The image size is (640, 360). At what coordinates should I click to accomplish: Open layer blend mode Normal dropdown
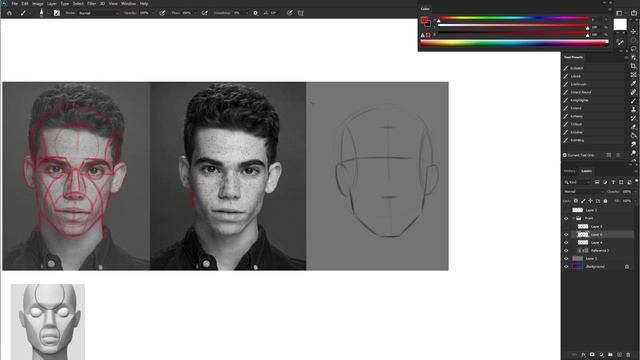[584, 191]
